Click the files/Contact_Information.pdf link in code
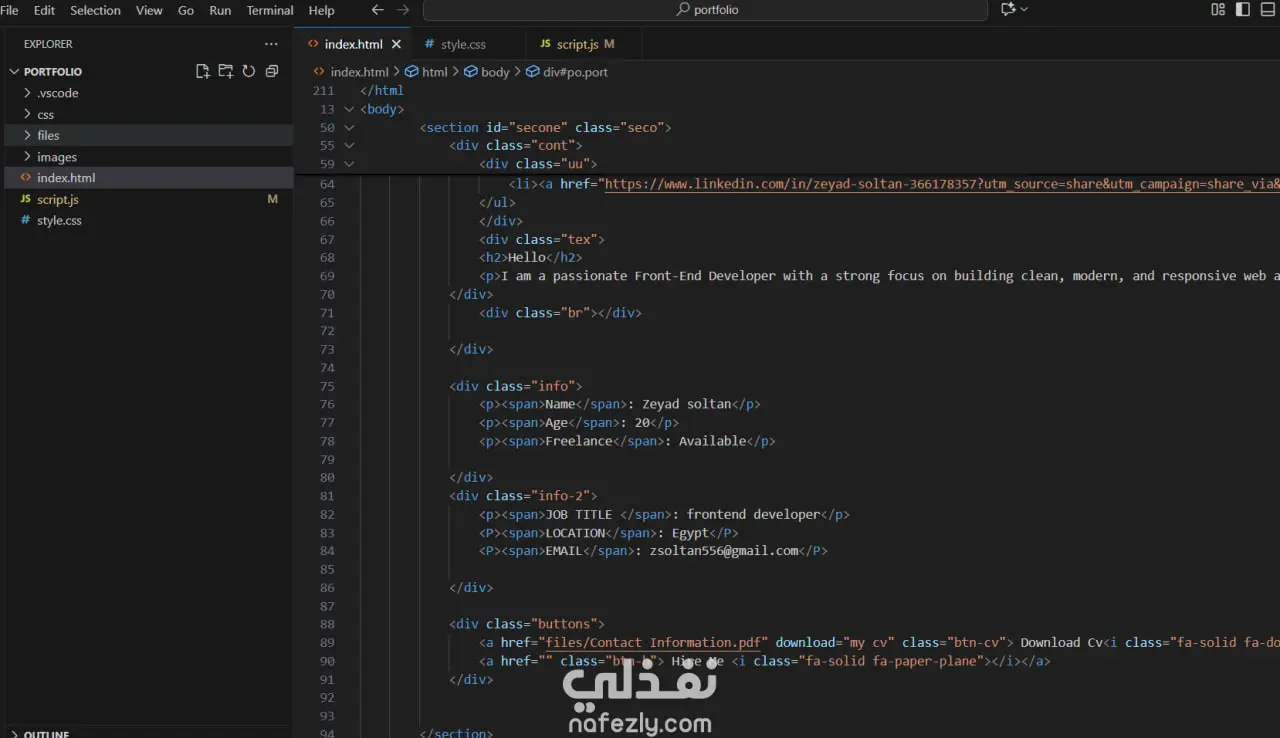 (x=654, y=642)
